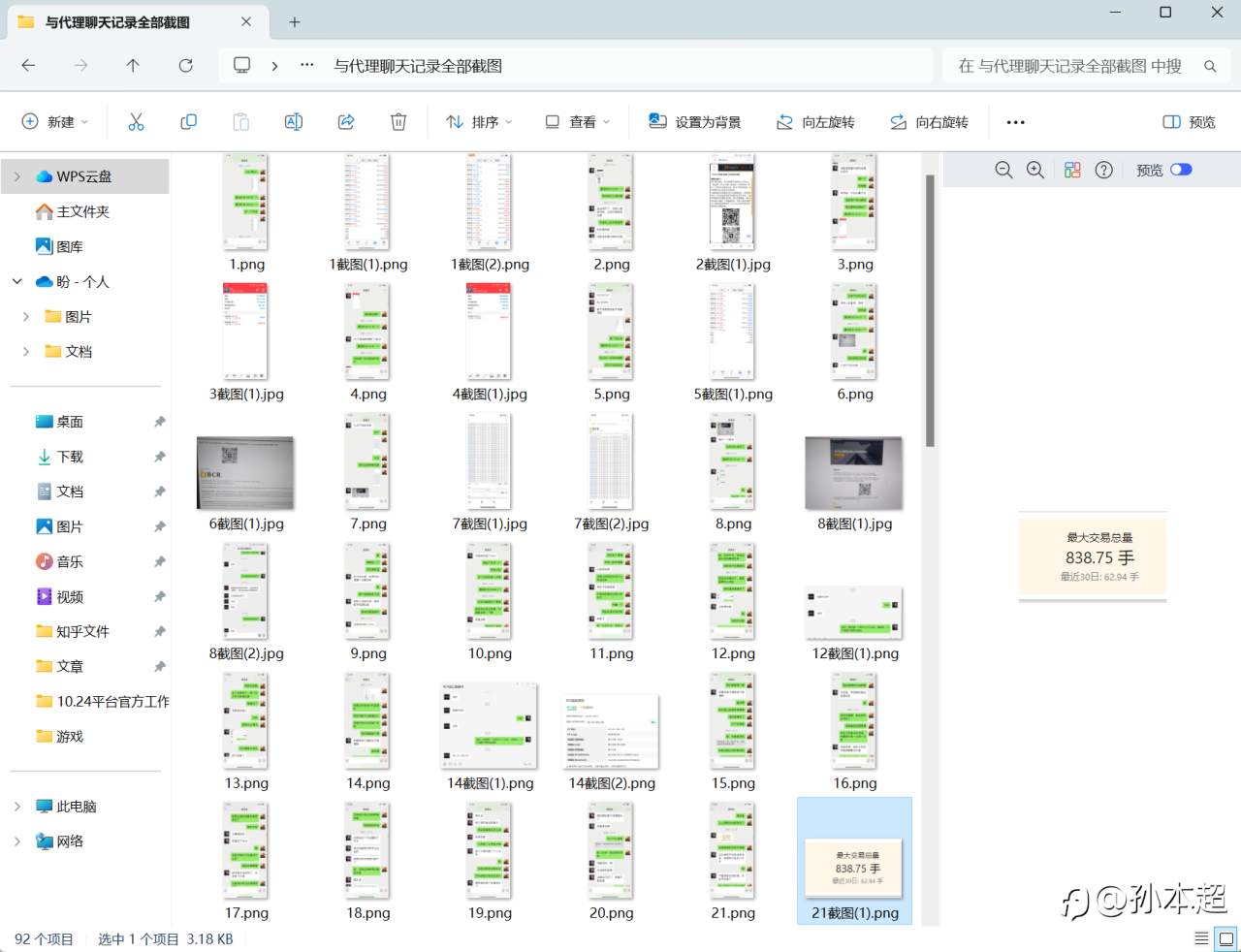Click the Delete trash icon

point(398,121)
